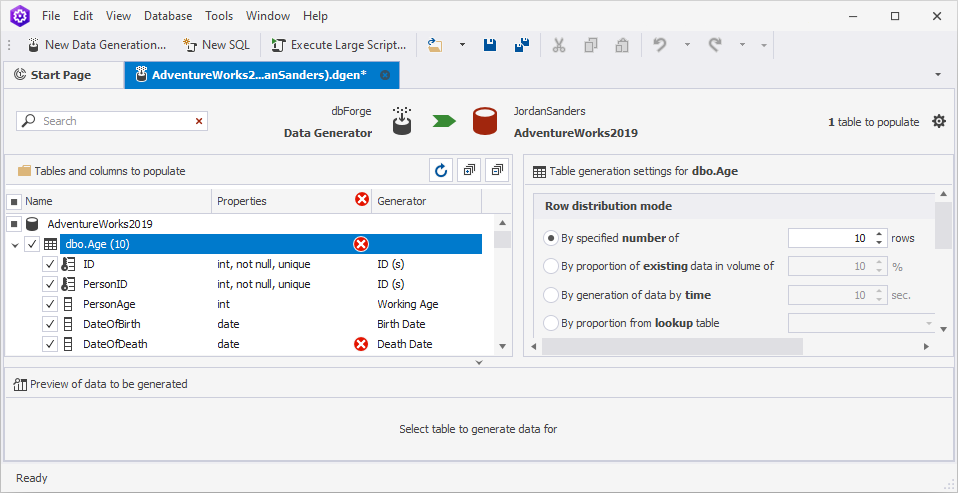
Task: Click the Generator column header
Action: point(426,201)
